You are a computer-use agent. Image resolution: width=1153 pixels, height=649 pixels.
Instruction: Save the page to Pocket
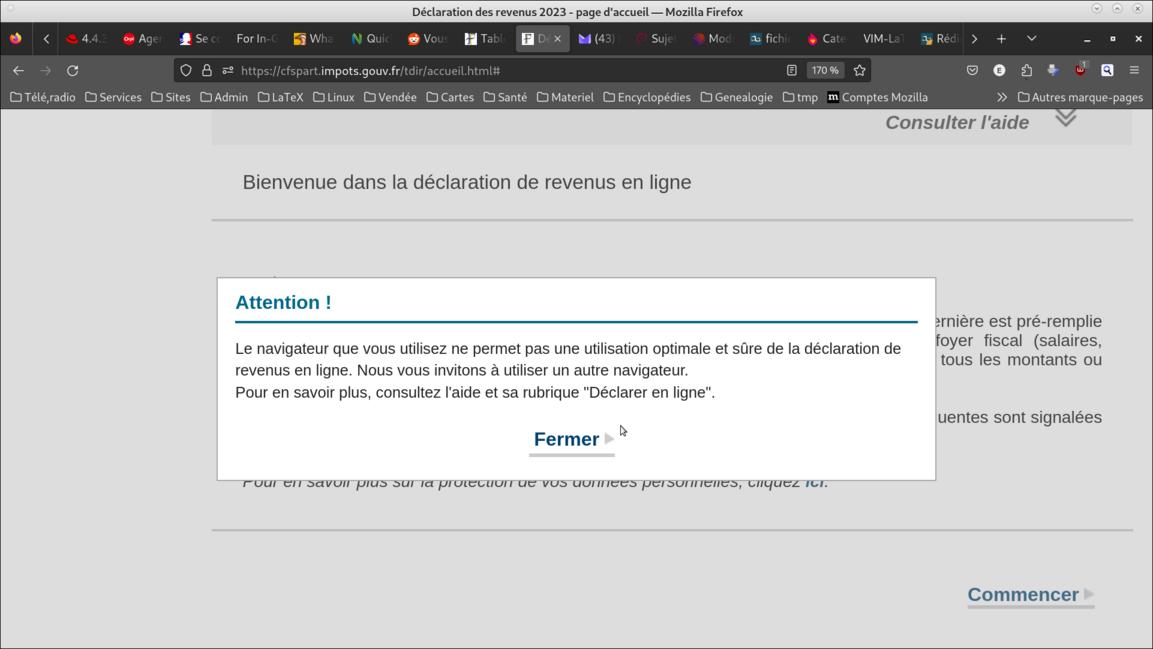pos(972,70)
